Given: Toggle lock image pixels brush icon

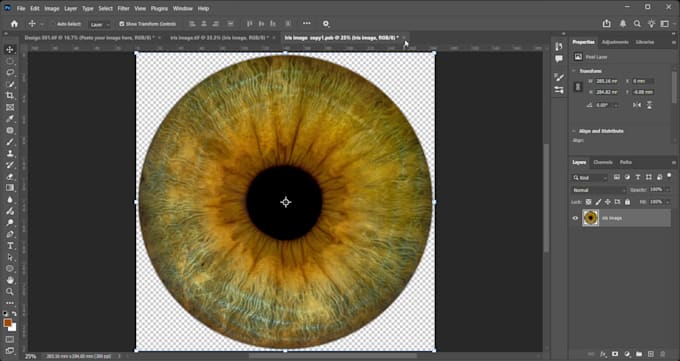Looking at the screenshot, I should 598,202.
